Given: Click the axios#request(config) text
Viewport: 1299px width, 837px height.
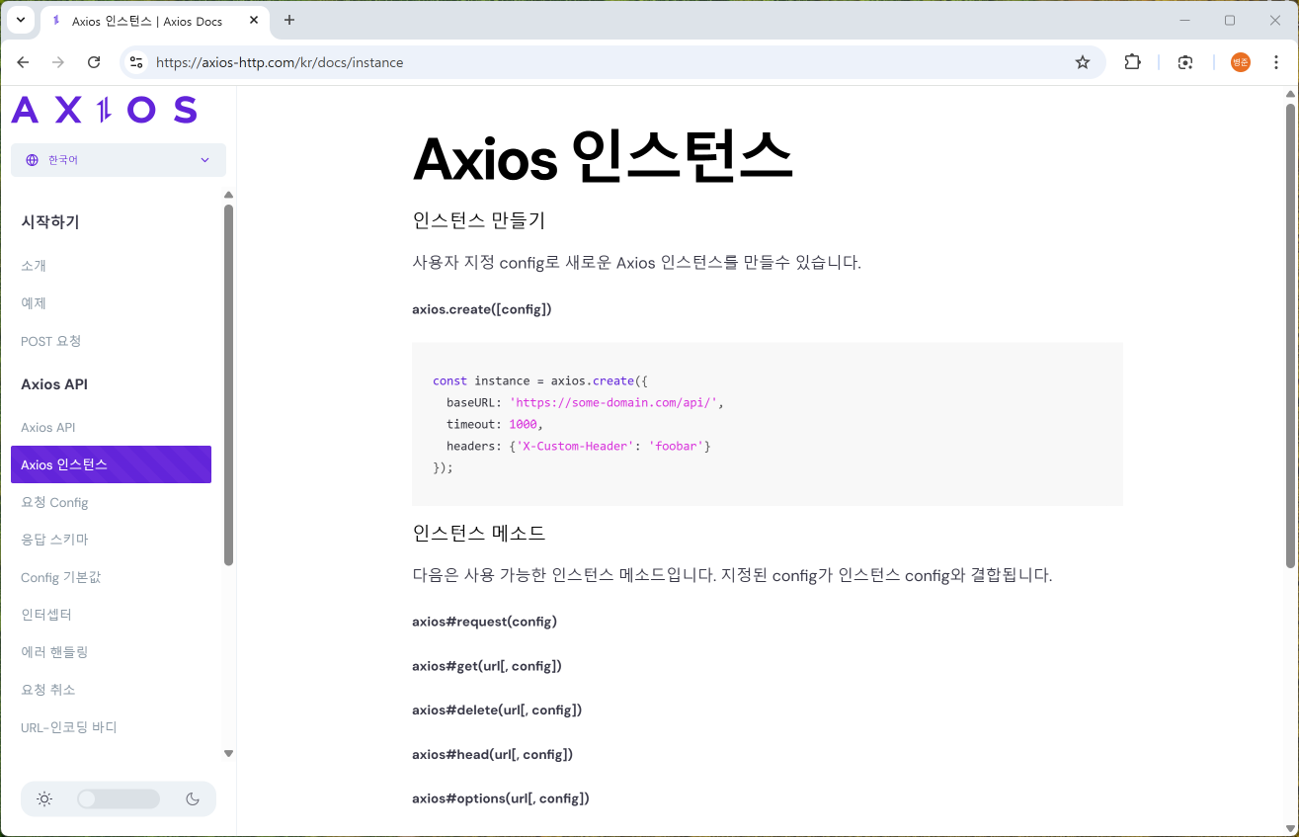Looking at the screenshot, I should [x=484, y=622].
